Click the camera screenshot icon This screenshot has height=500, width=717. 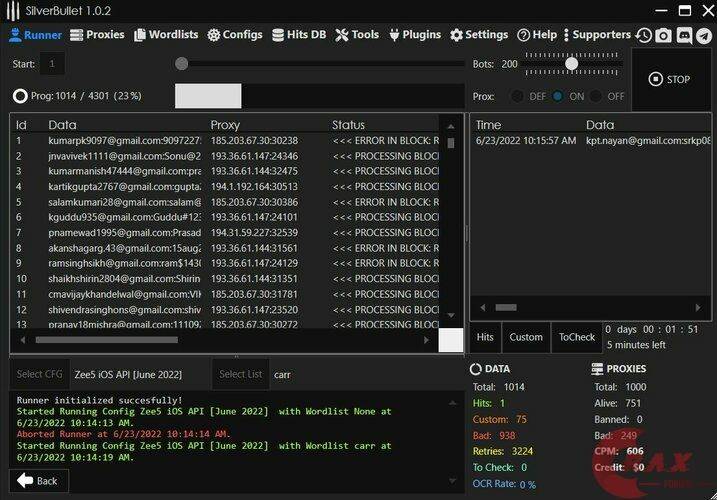point(663,35)
